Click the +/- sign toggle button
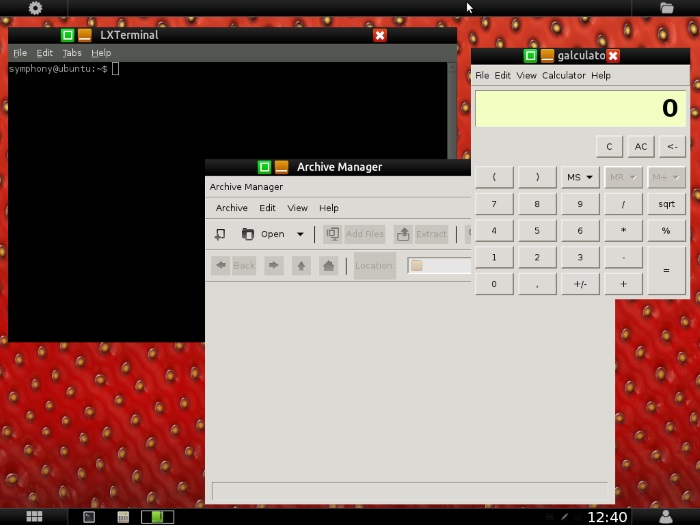 (x=580, y=284)
